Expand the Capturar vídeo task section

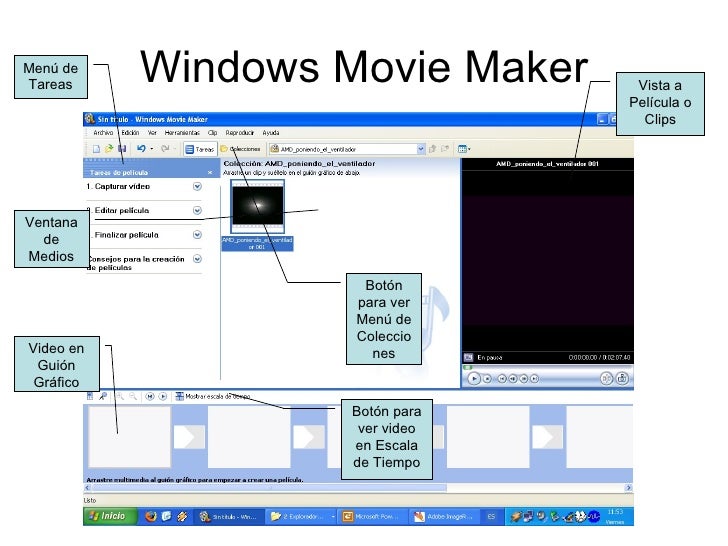[197, 186]
